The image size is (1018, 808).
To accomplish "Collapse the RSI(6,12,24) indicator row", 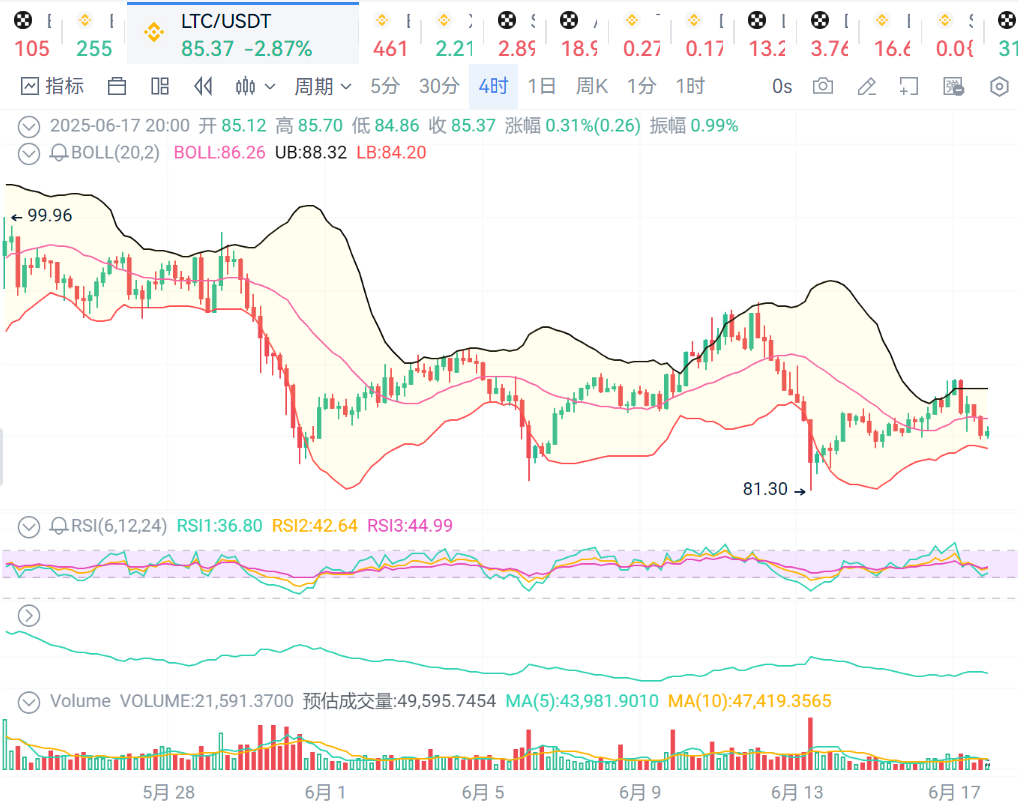I will click(x=29, y=526).
